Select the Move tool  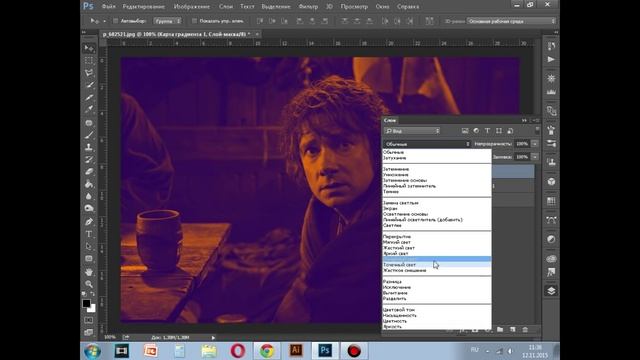tap(89, 49)
